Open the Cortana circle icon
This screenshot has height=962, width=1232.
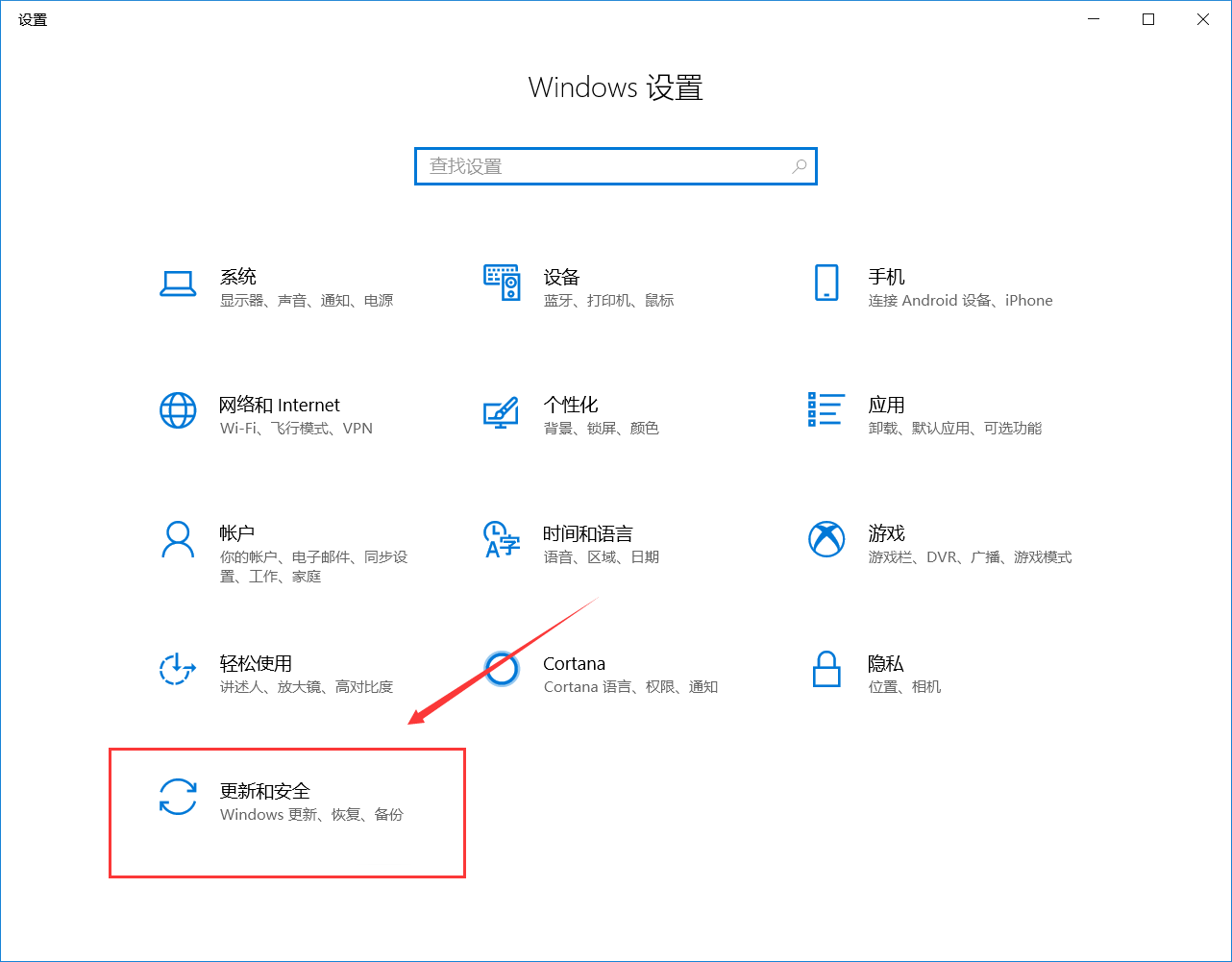pyautogui.click(x=502, y=669)
